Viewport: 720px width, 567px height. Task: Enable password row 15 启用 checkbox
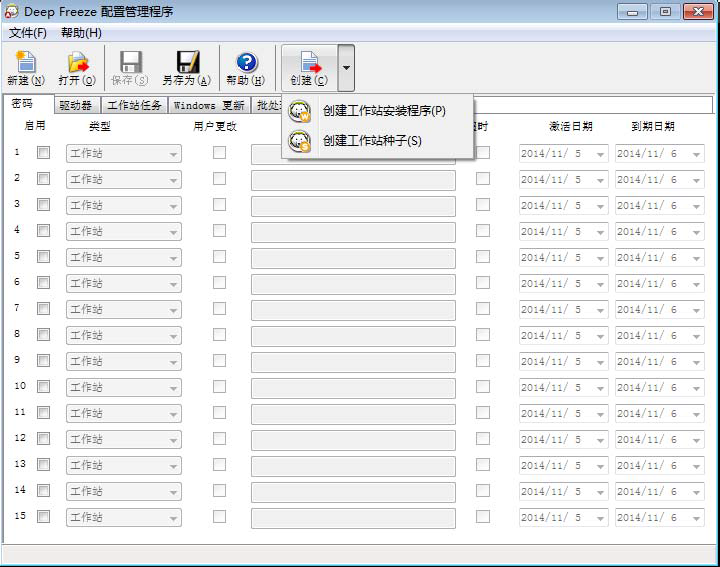click(x=44, y=516)
